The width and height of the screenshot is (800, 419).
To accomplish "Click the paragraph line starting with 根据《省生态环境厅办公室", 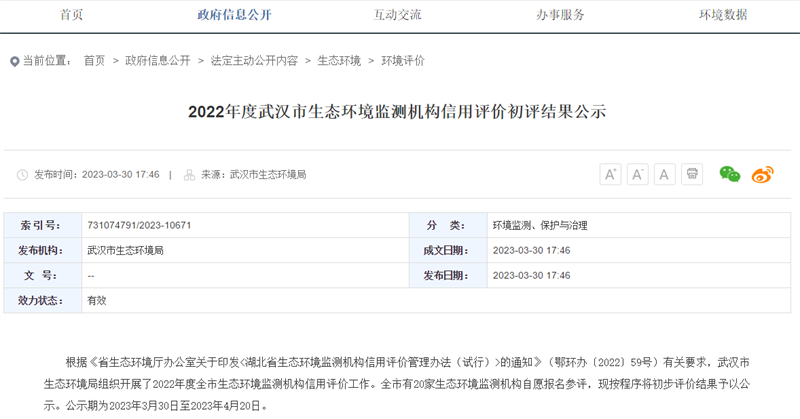I will 408,362.
